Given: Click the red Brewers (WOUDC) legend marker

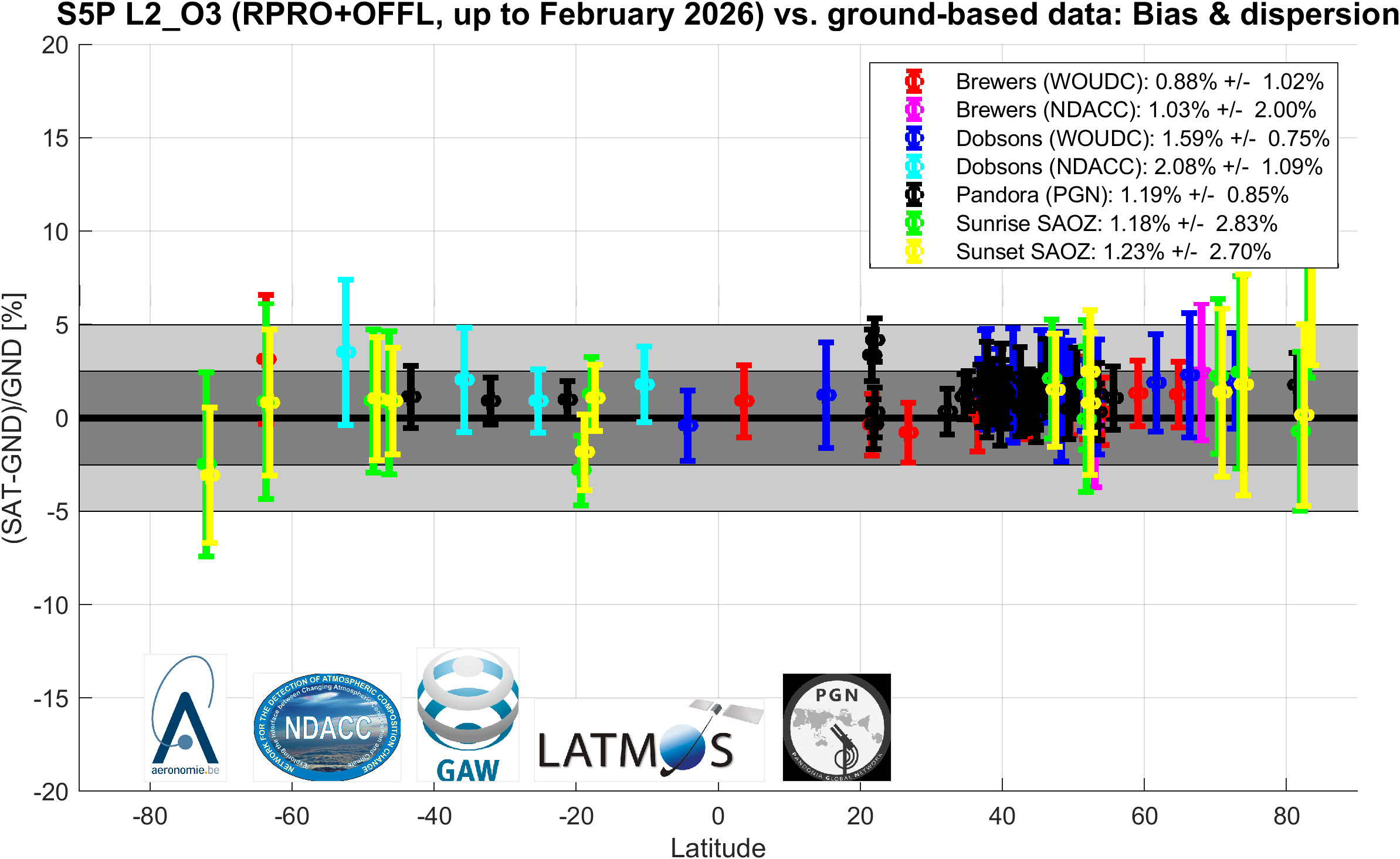Looking at the screenshot, I should (914, 82).
